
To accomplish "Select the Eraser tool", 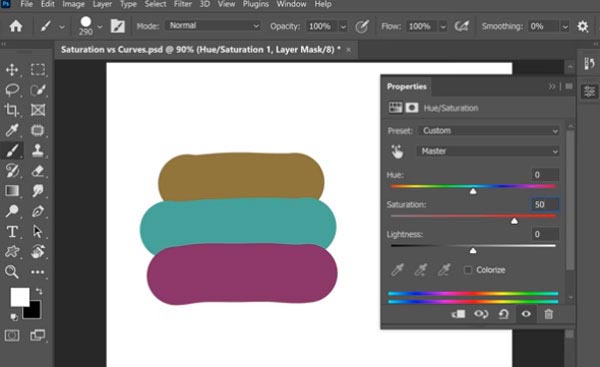I will point(38,171).
